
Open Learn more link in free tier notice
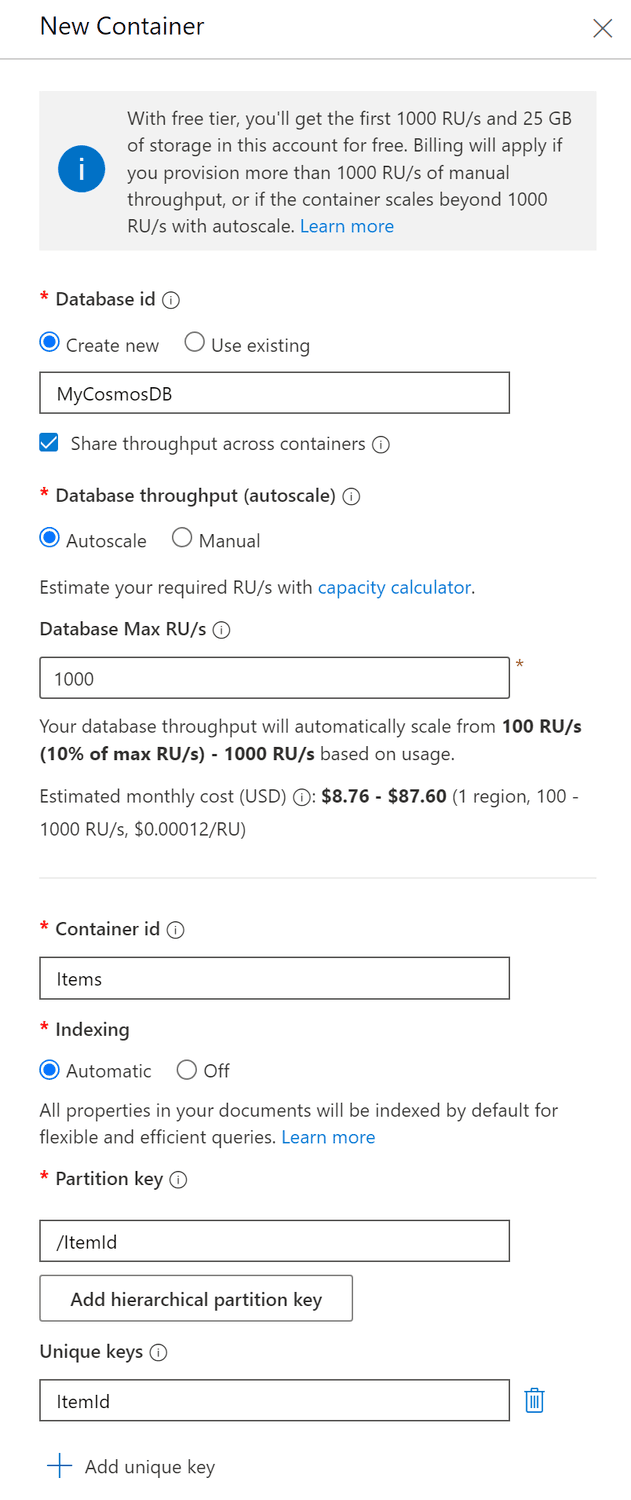point(347,226)
